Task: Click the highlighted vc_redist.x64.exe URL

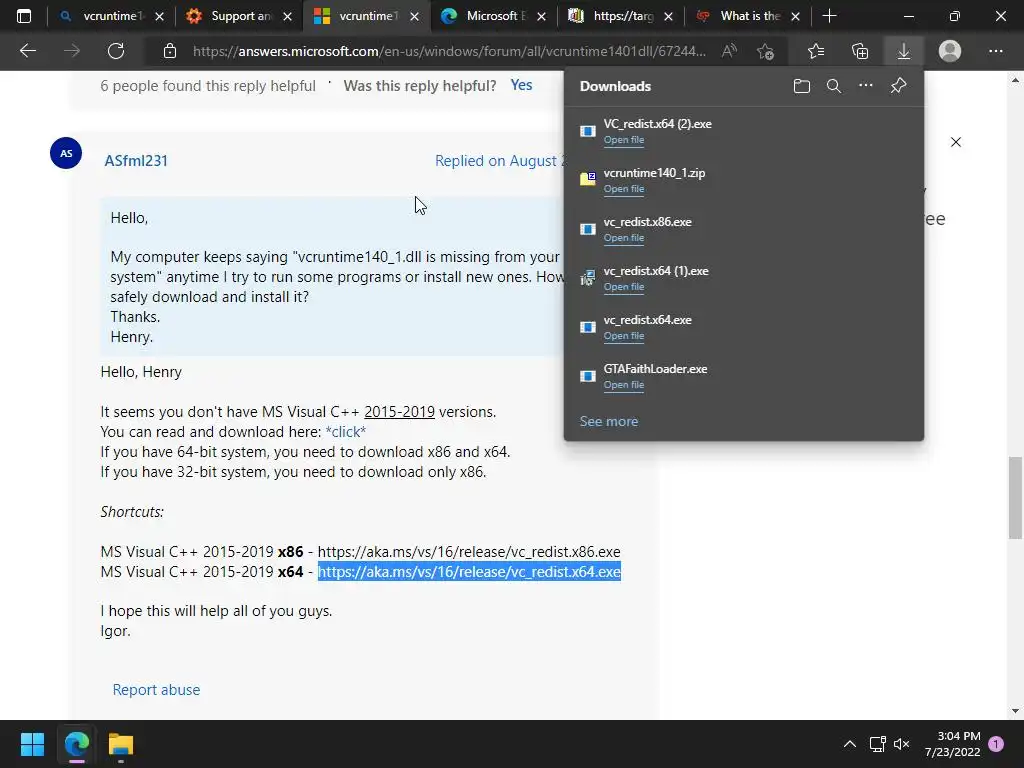Action: tap(469, 571)
